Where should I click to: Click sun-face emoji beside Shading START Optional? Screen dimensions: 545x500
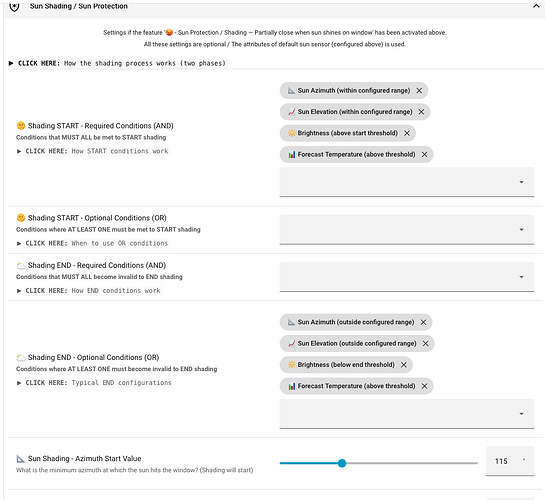click(21, 218)
